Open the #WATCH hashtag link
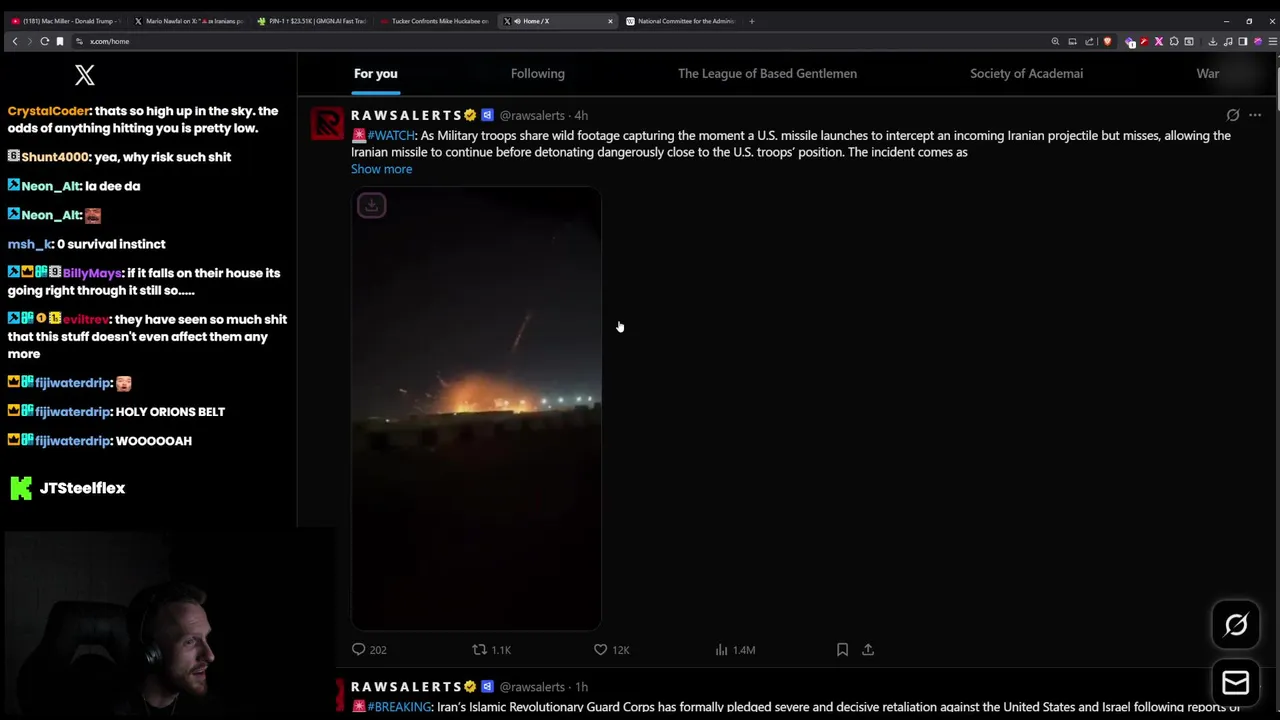Image resolution: width=1280 pixels, height=720 pixels. [391, 136]
